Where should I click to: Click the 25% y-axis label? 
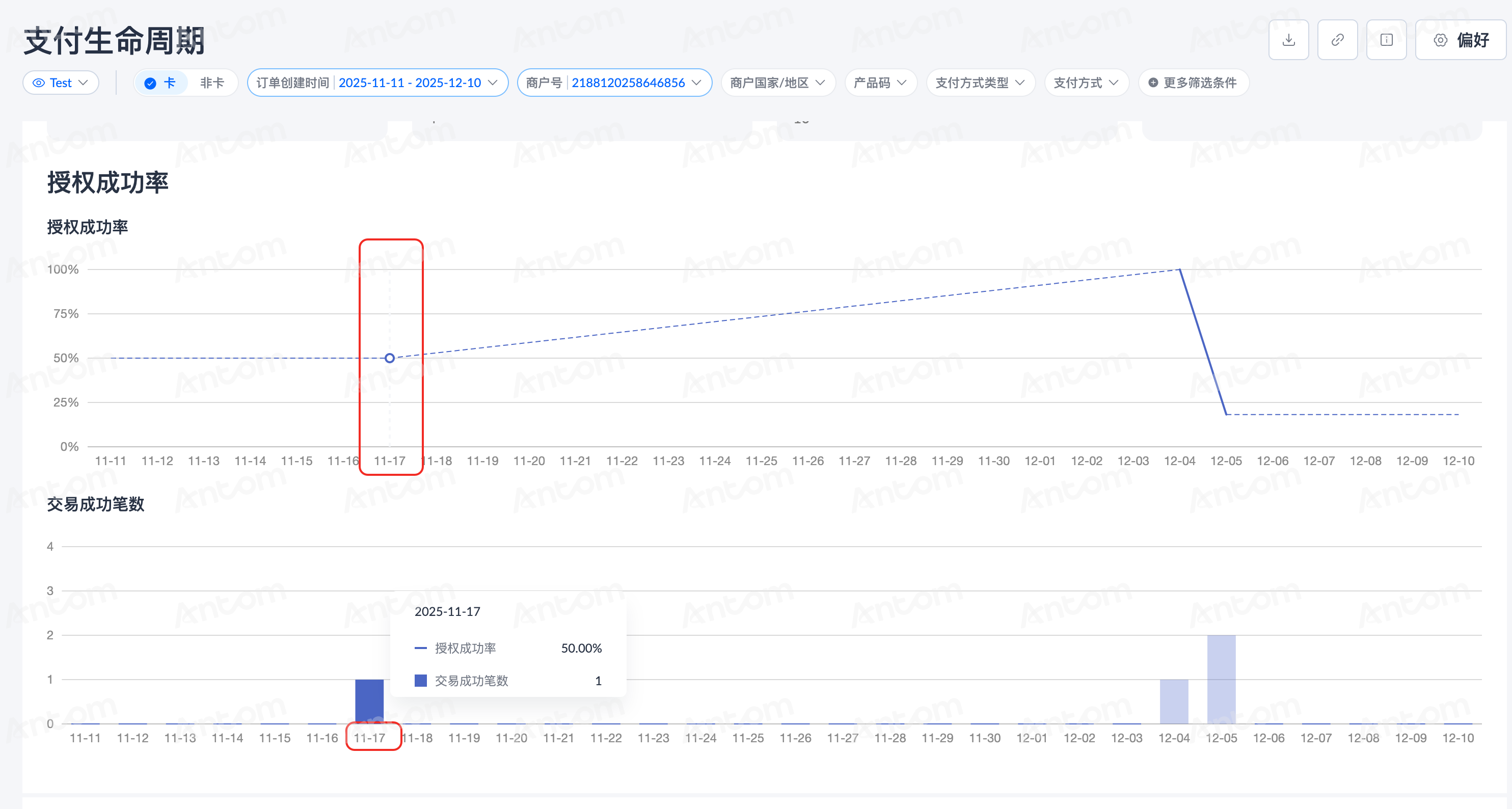pos(66,402)
